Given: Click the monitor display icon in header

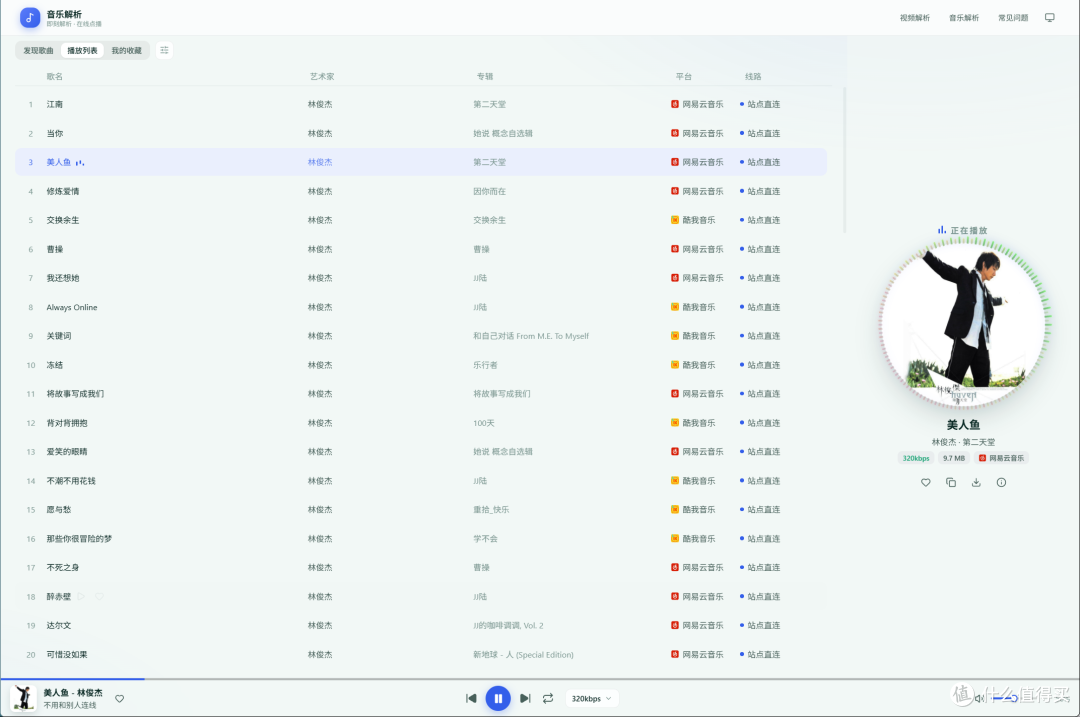Looking at the screenshot, I should pos(1050,18).
